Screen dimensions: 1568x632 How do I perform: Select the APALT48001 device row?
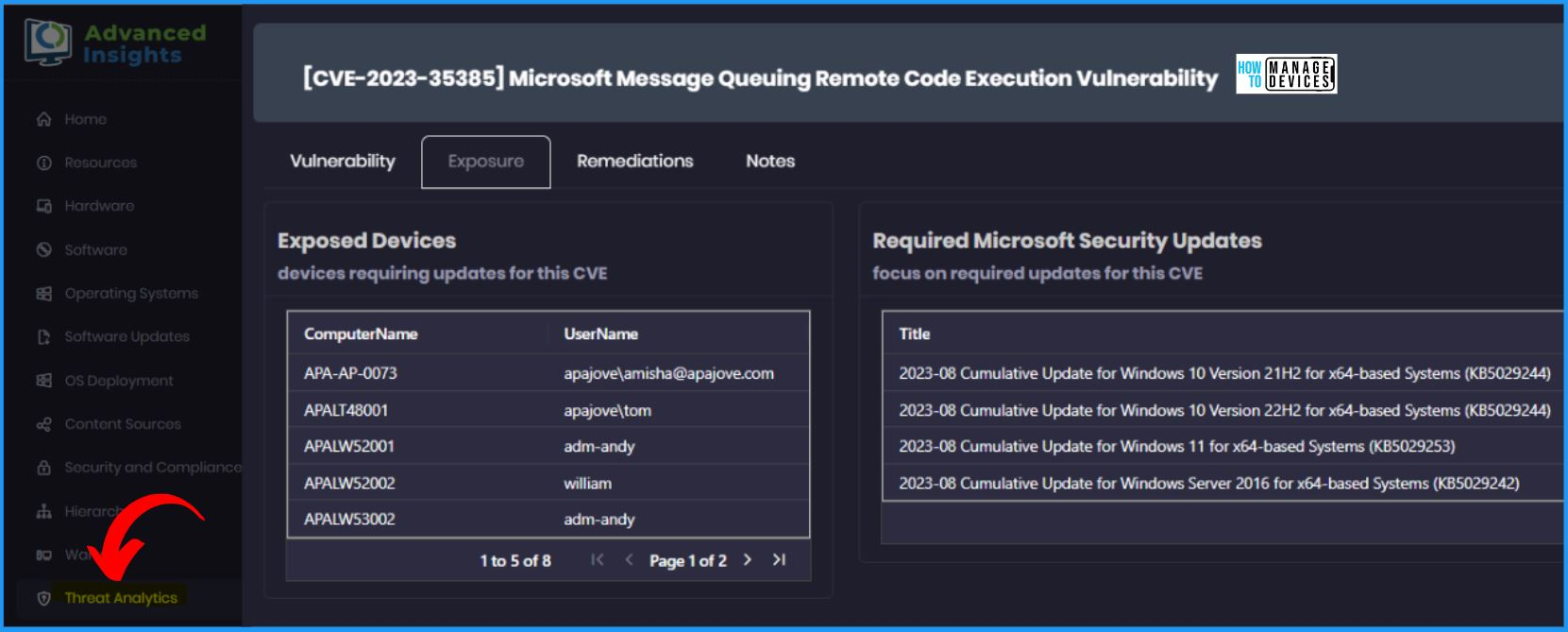click(548, 410)
